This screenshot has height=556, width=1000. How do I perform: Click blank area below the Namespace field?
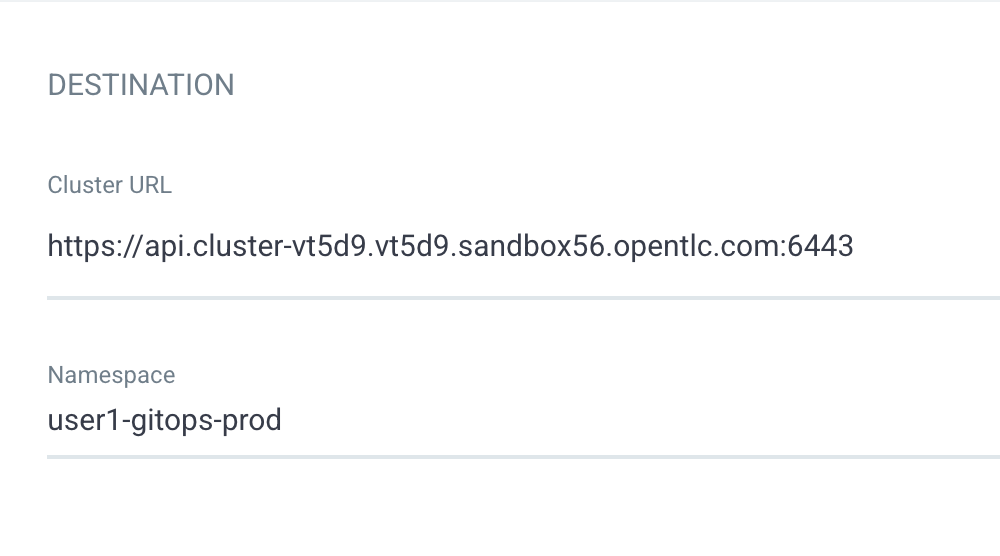click(500, 508)
